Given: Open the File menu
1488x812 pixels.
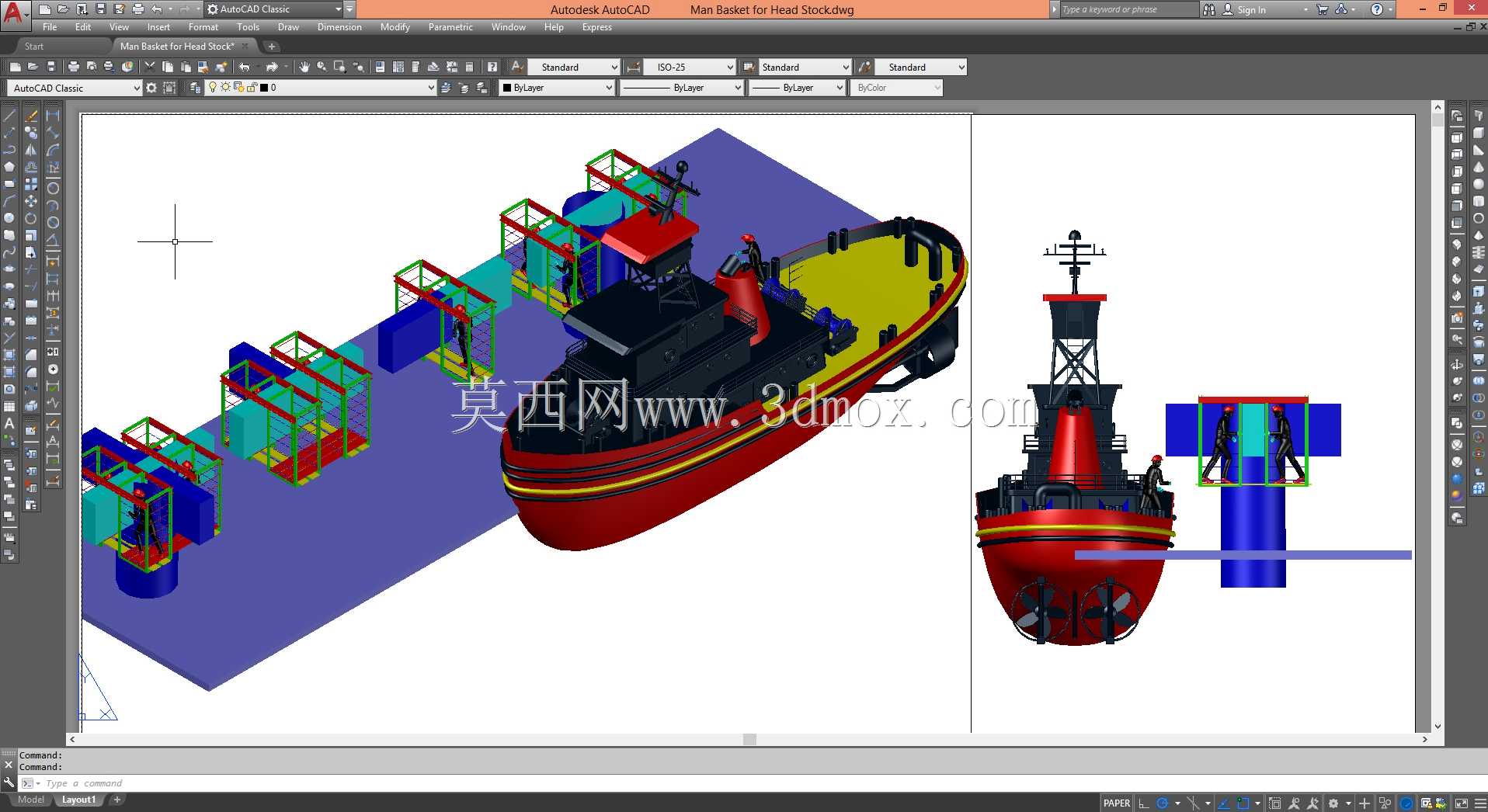Looking at the screenshot, I should 50,27.
